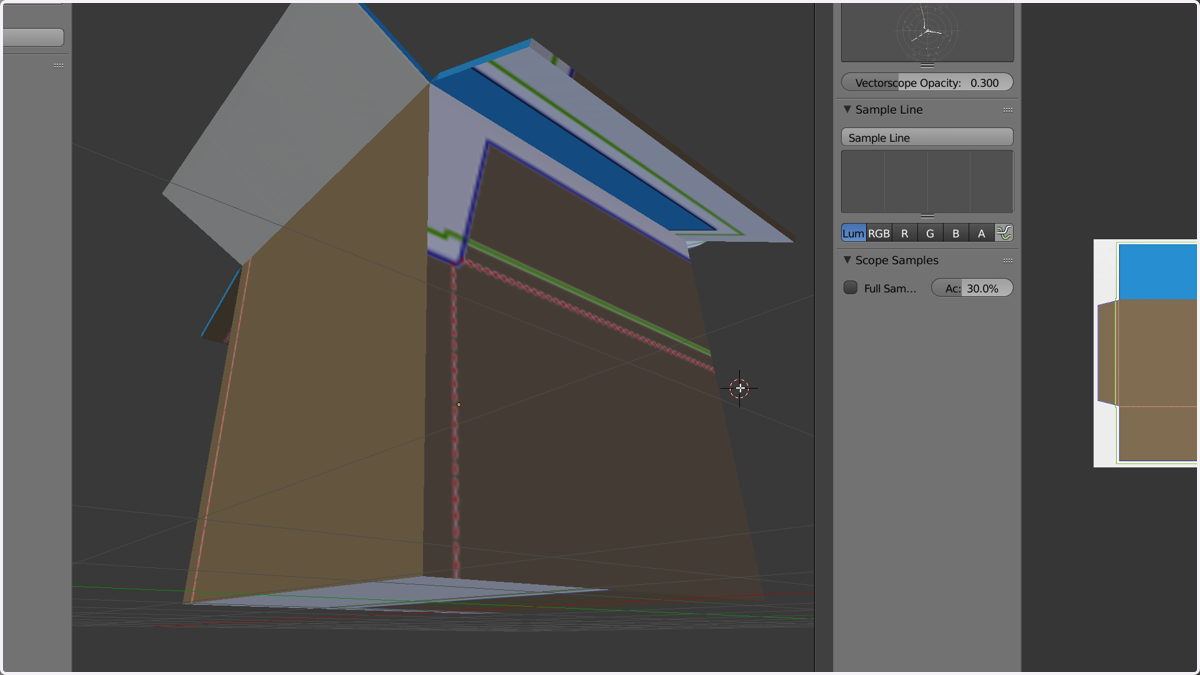Grab the Sample Line panel grip handle
The image size is (1200, 675).
(1008, 110)
